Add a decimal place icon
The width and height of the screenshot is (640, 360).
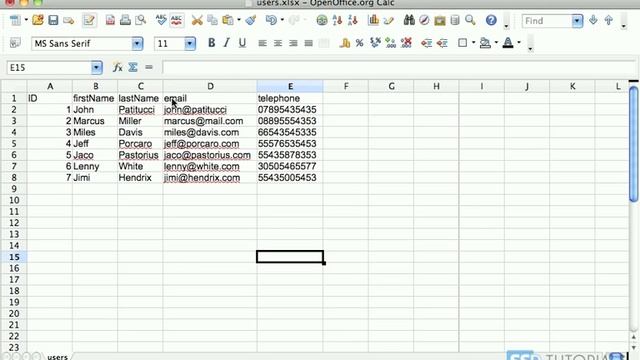[x=390, y=43]
